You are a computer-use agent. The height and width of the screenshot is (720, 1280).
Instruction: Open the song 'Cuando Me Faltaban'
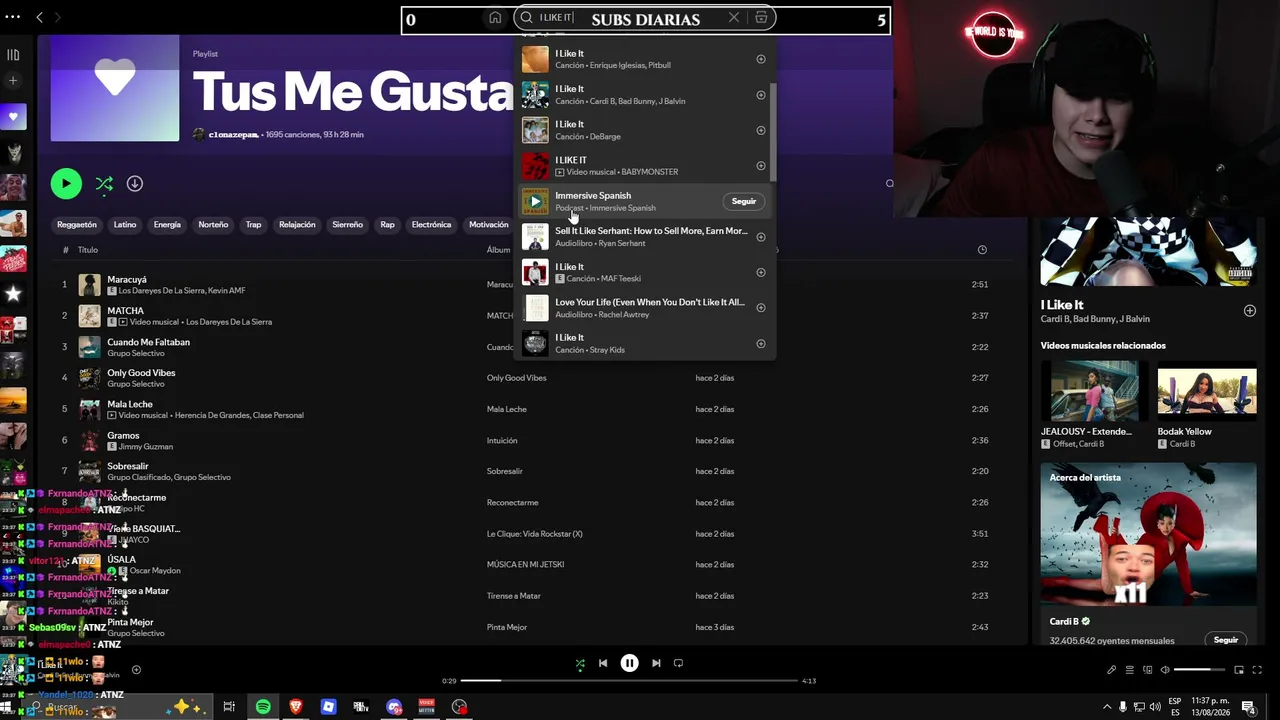[148, 342]
